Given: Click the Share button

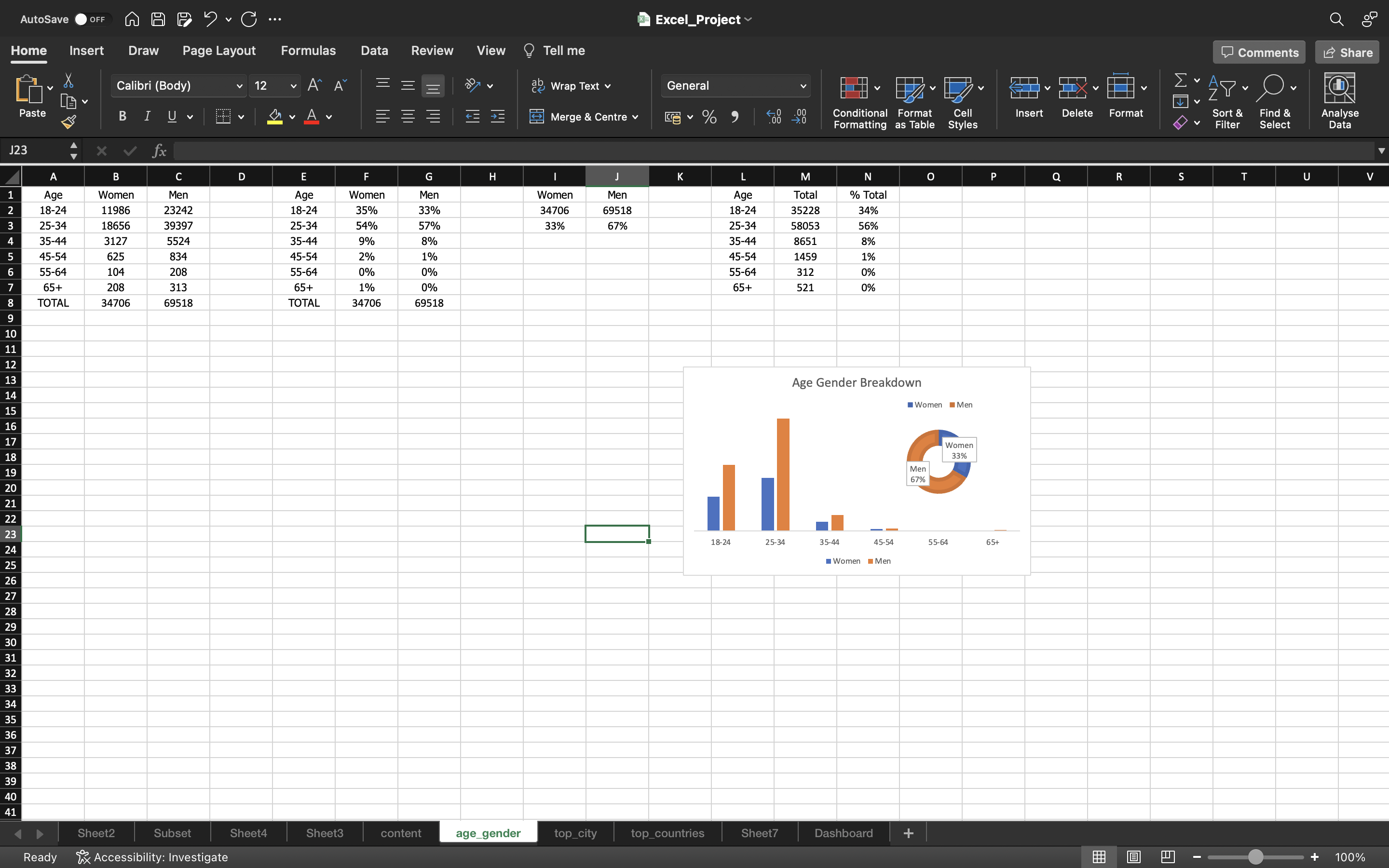Looking at the screenshot, I should point(1347,52).
